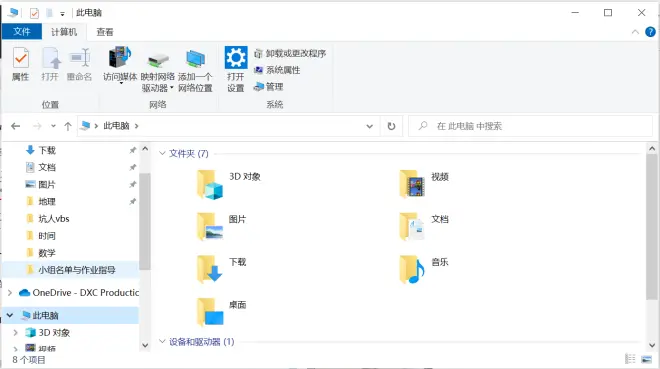The width and height of the screenshot is (660, 369).
Task: Switch to details view icon
Action: pyautogui.click(x=630, y=359)
